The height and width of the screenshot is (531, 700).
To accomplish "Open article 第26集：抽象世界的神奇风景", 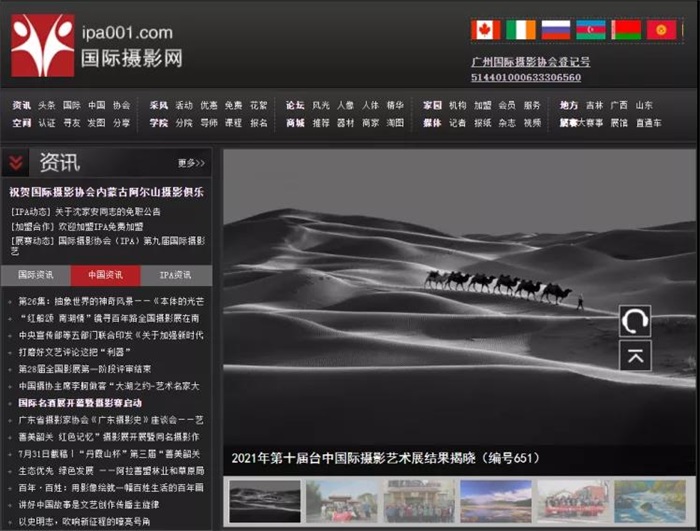I will click(x=111, y=301).
